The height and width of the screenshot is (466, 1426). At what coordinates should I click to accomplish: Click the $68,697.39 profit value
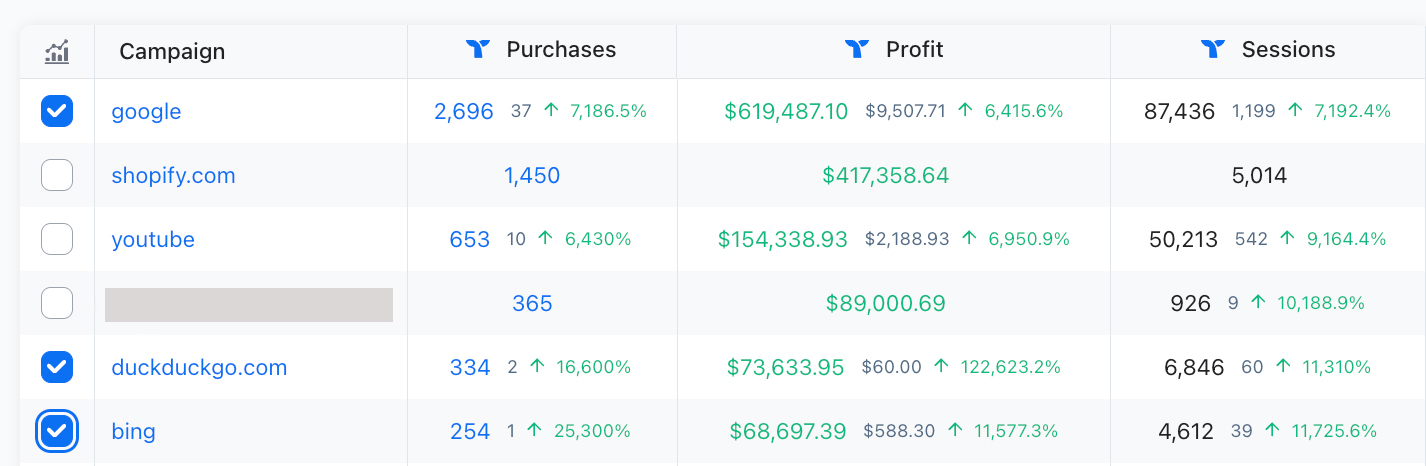click(788, 431)
